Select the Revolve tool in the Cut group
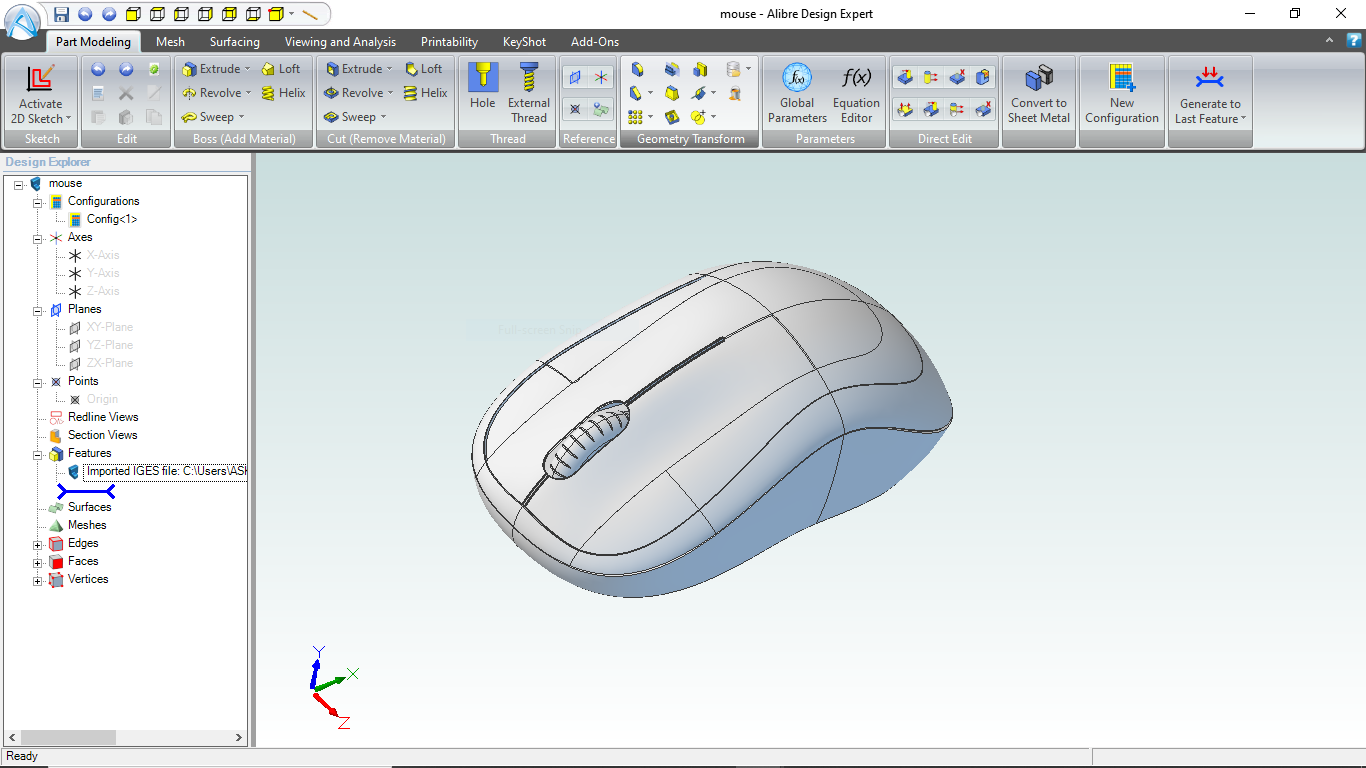1366x768 pixels. (x=354, y=93)
